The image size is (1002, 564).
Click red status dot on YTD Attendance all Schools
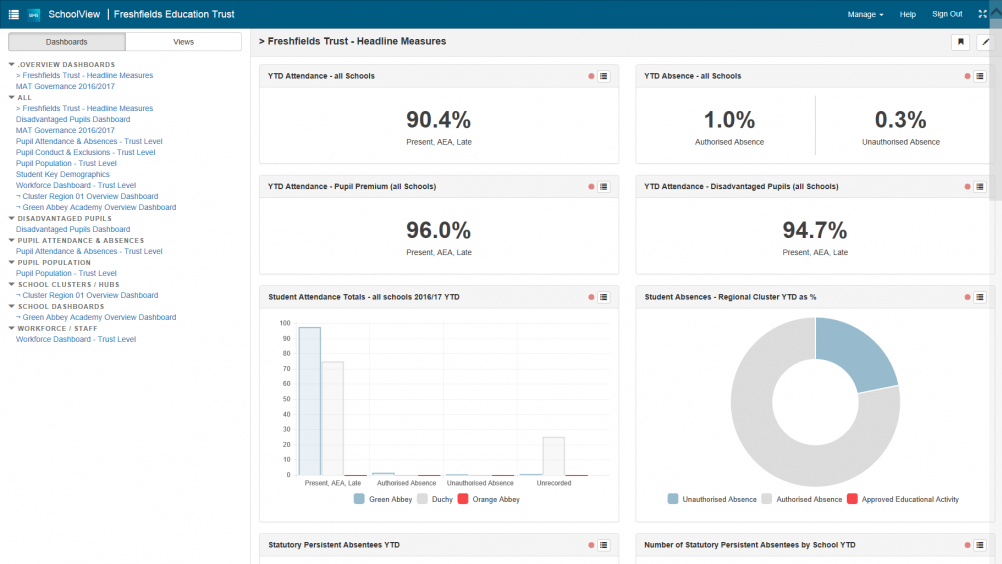[591, 76]
